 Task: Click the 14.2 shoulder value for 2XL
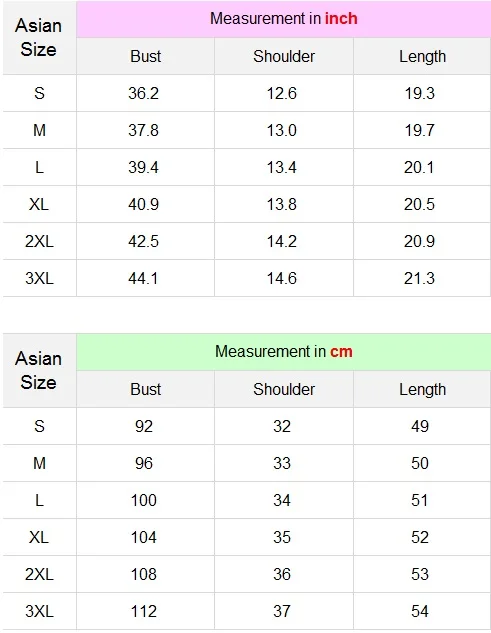(x=282, y=241)
